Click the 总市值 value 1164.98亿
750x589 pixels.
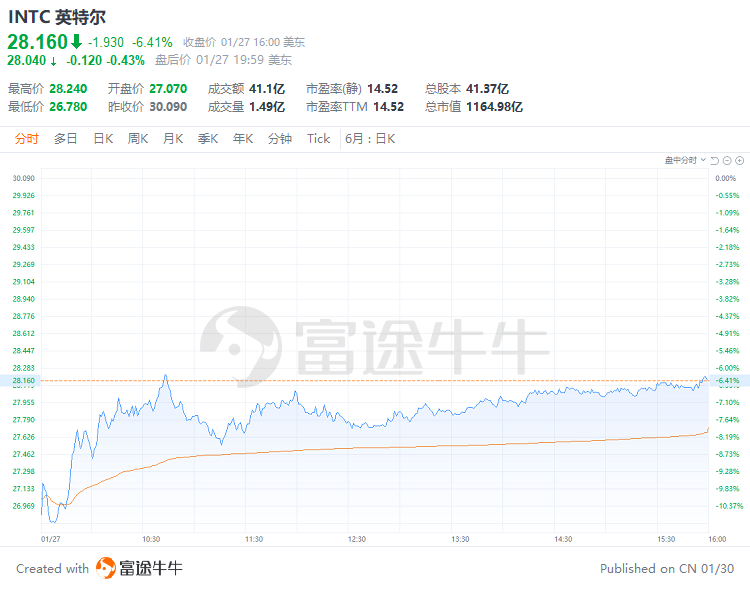(x=495, y=107)
